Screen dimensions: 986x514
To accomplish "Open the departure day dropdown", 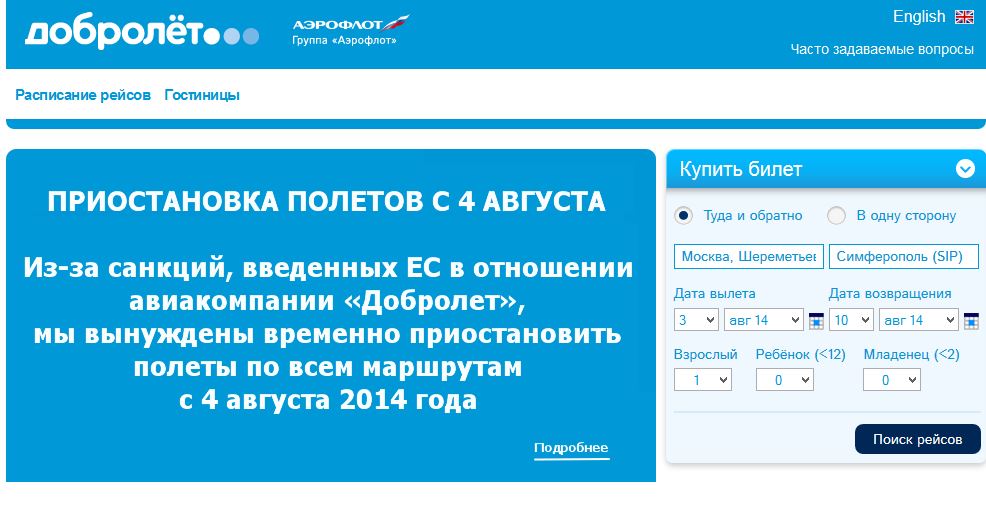I will [696, 320].
